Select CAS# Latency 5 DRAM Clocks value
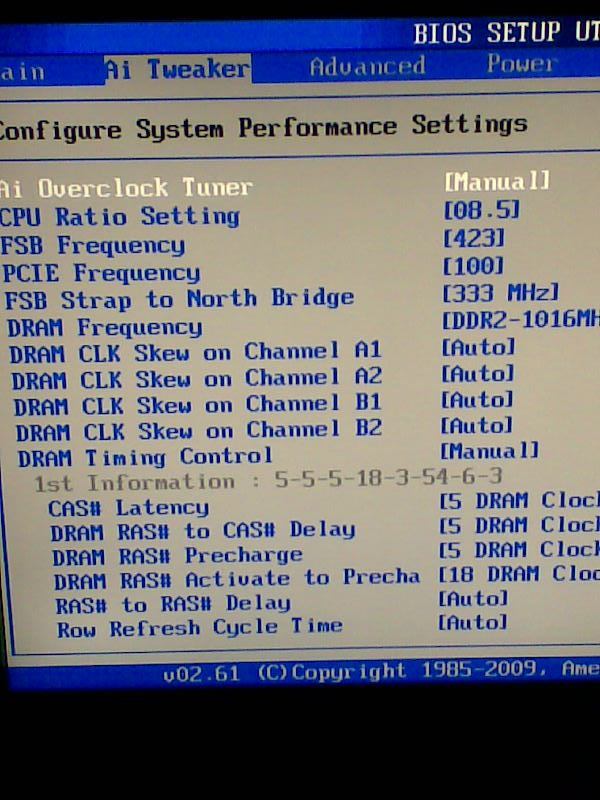The image size is (600, 800). point(519,501)
